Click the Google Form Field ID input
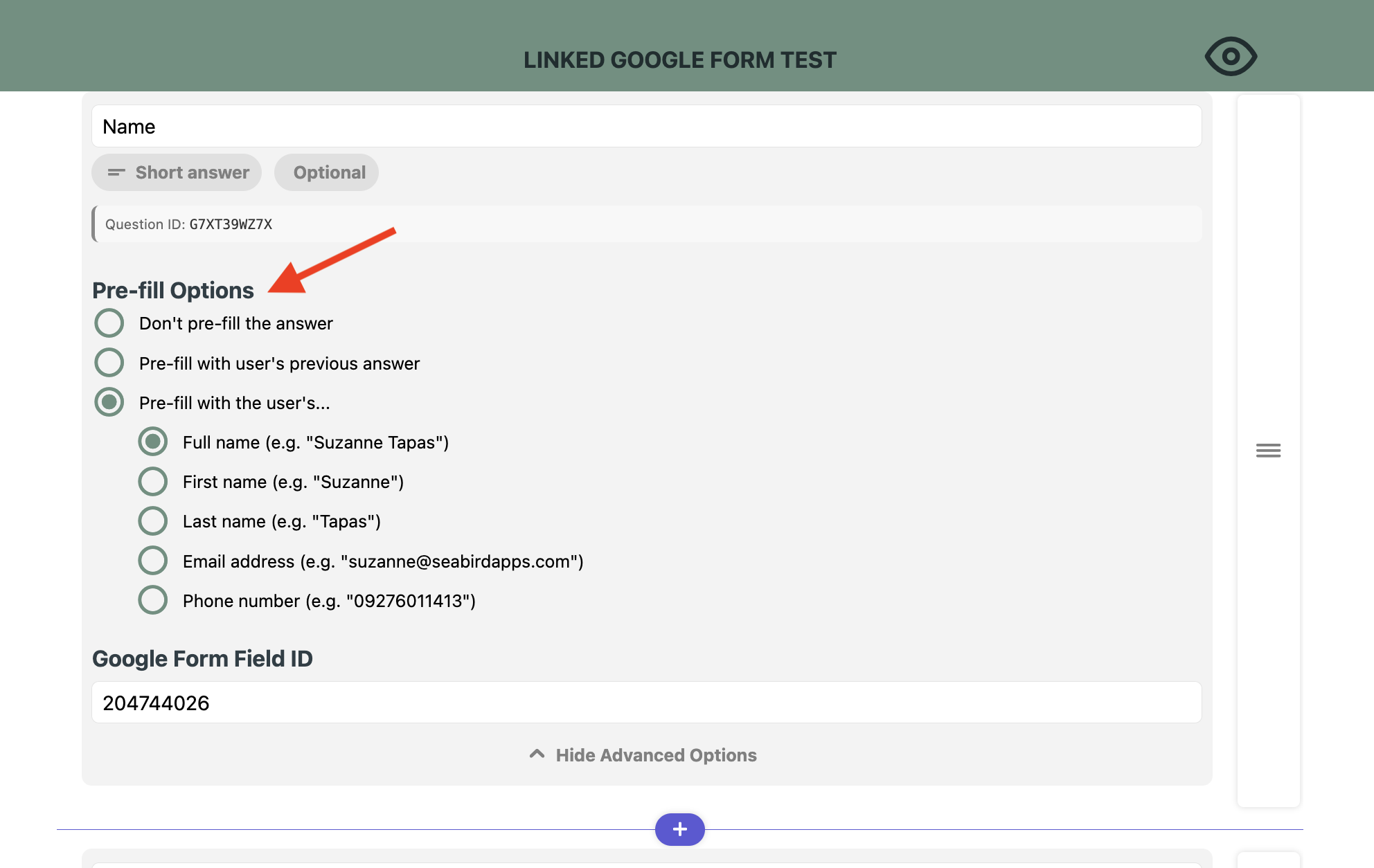1374x868 pixels. pyautogui.click(x=646, y=703)
